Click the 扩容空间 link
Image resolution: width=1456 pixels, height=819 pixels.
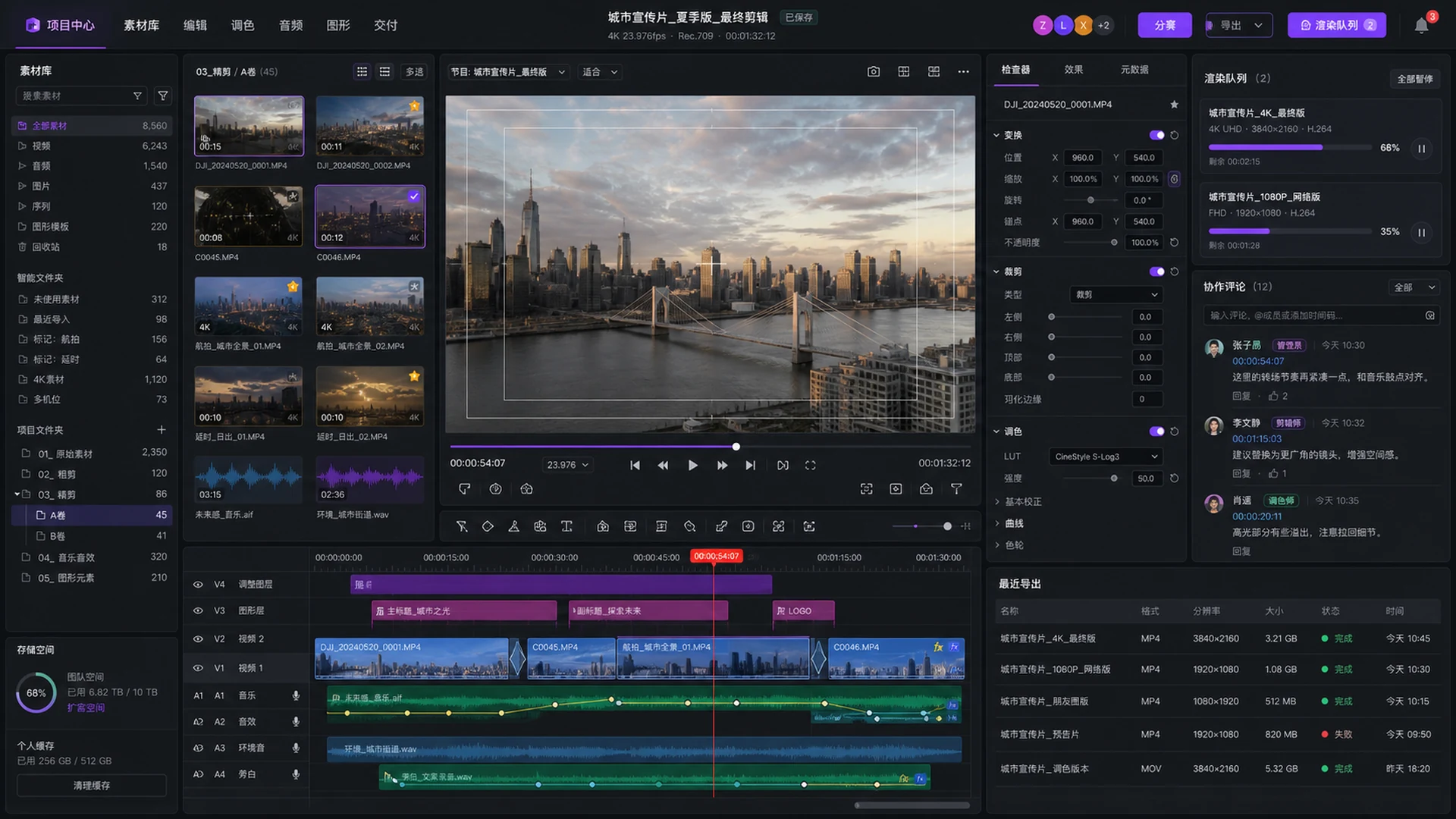pyautogui.click(x=86, y=708)
